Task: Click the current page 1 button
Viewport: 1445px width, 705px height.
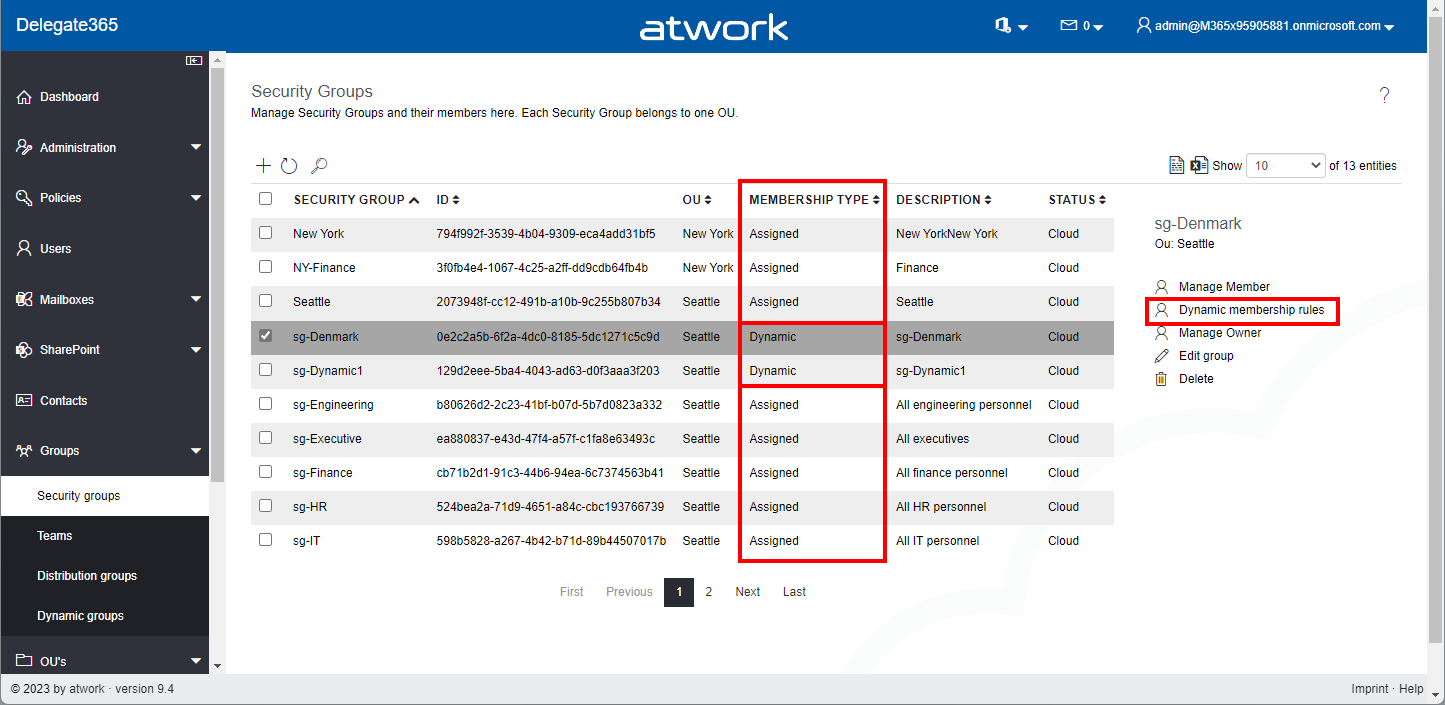Action: click(679, 592)
